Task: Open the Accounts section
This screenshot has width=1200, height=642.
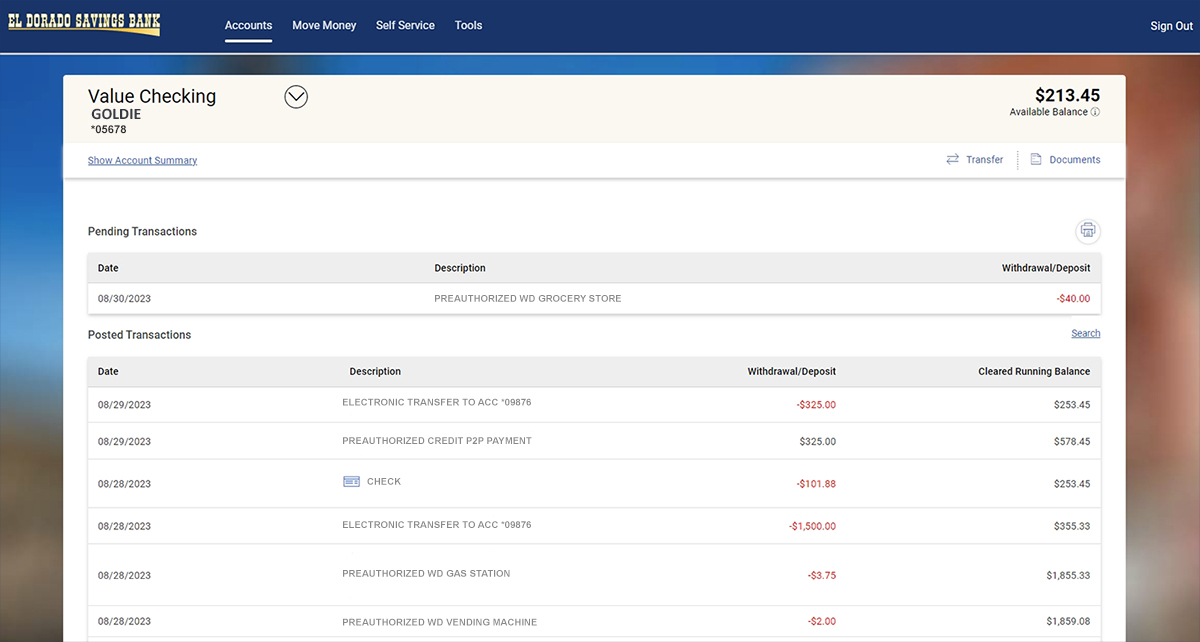Action: click(x=248, y=25)
